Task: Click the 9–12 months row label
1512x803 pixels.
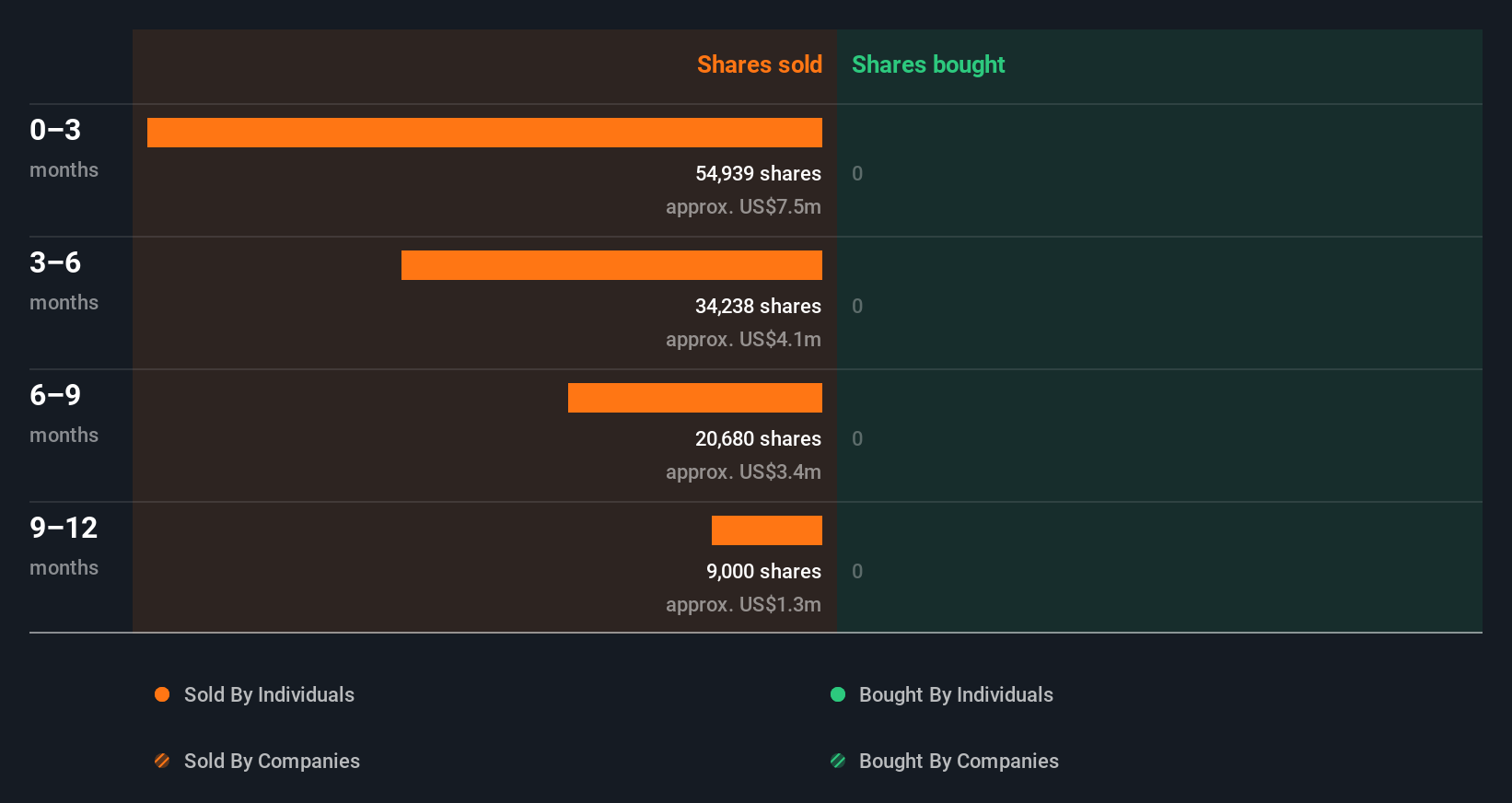Action: 64,546
